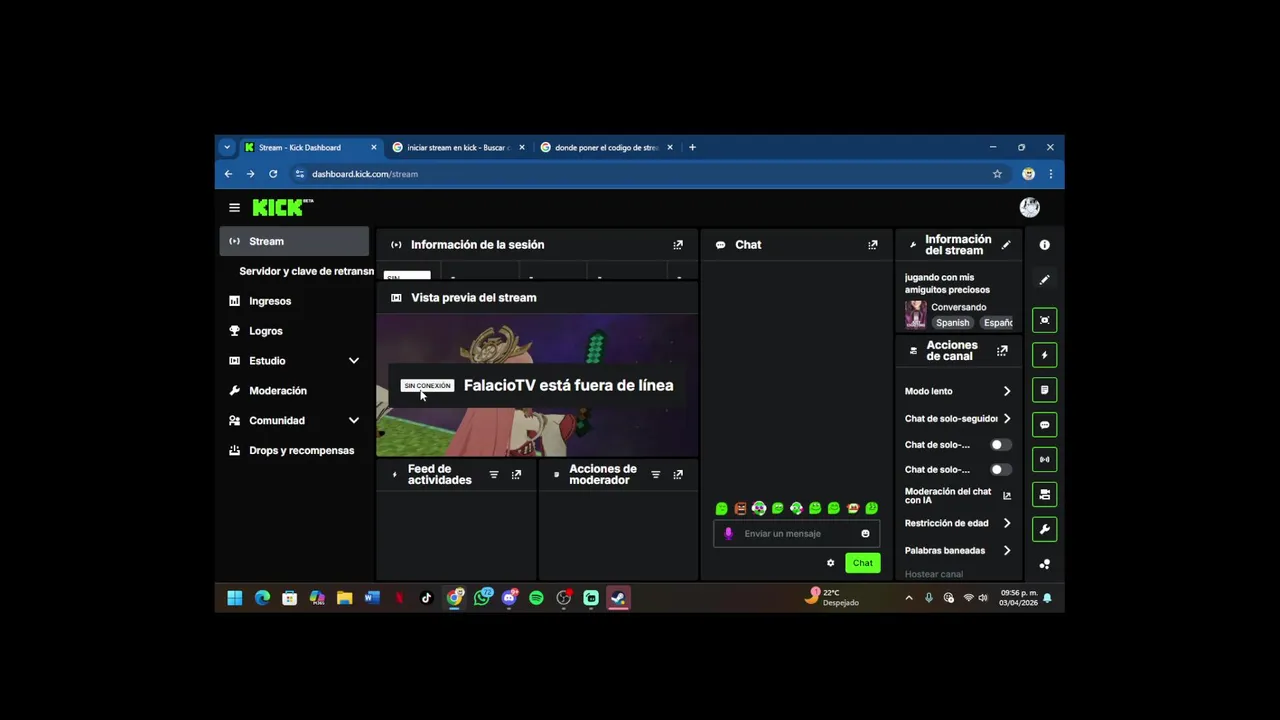
Task: Open the profile avatar menu
Action: point(1029,207)
